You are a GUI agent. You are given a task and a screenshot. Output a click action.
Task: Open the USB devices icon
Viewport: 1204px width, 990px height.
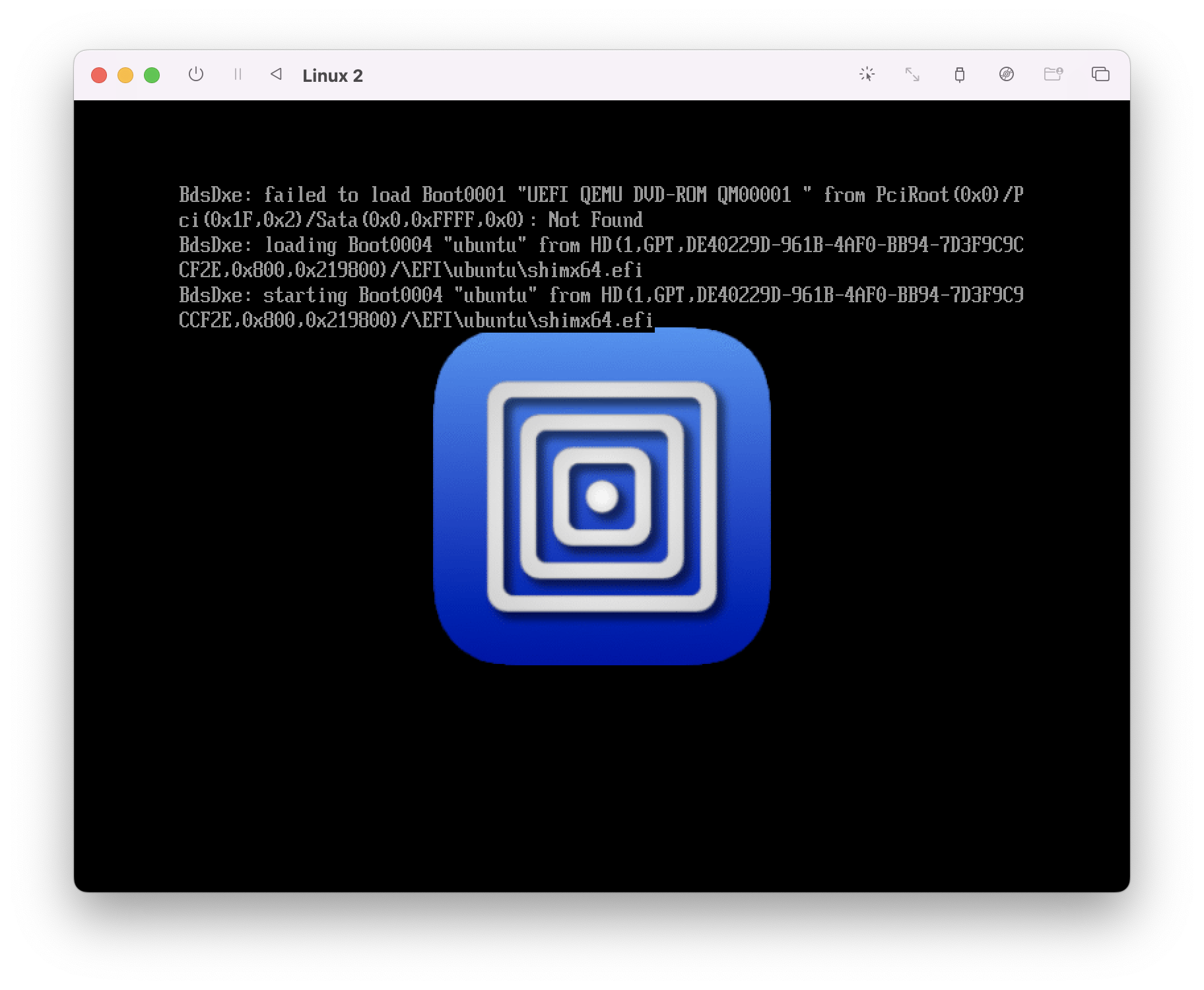pos(960,74)
